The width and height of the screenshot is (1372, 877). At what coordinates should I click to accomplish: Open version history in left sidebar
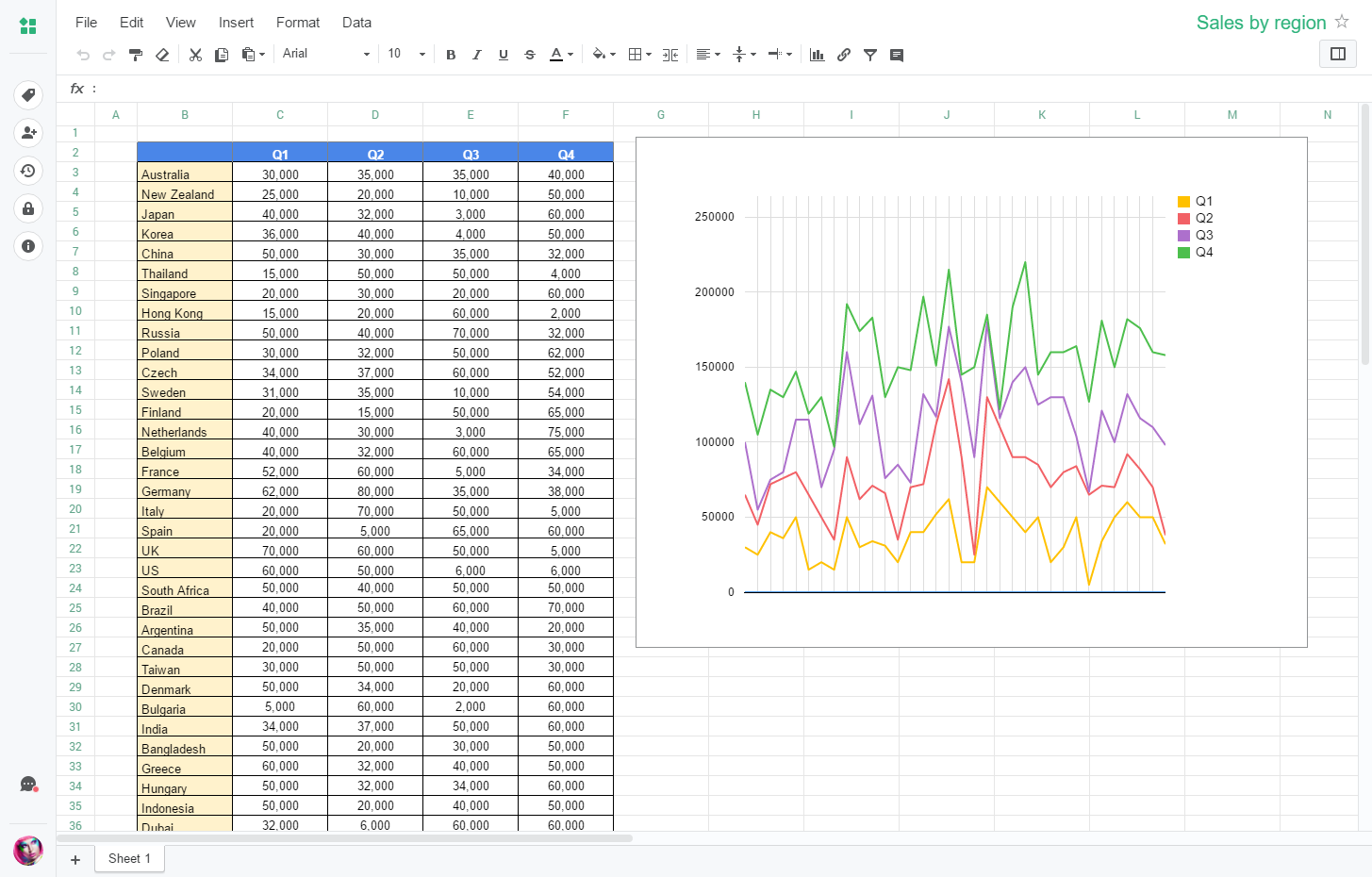(28, 171)
